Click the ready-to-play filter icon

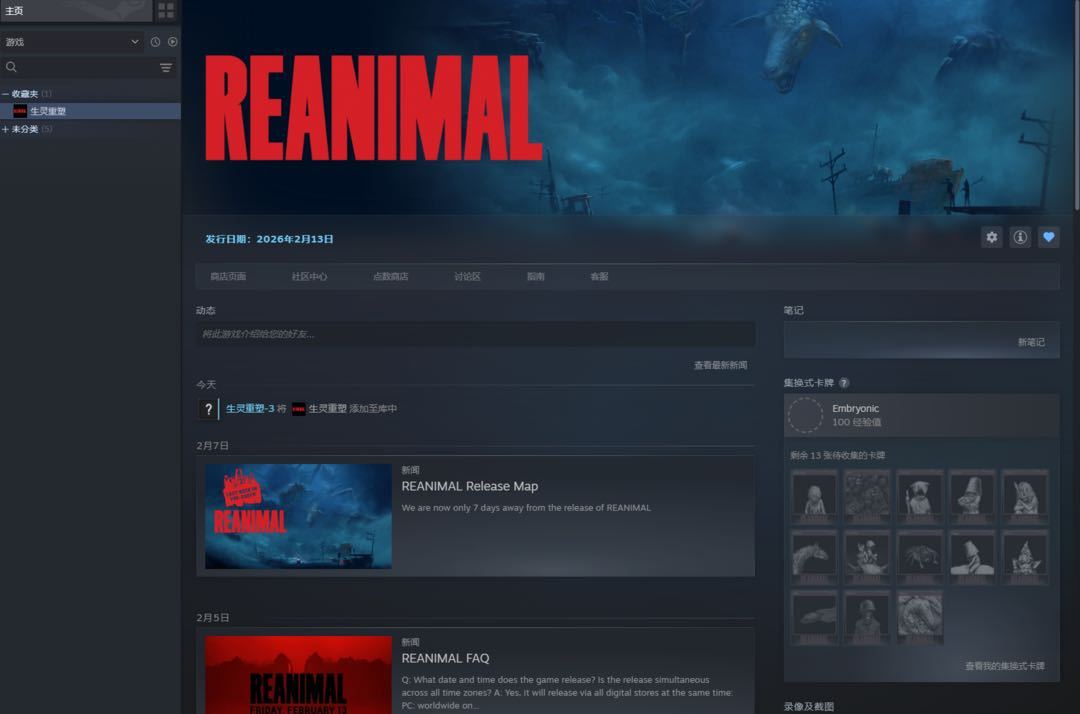click(x=173, y=42)
